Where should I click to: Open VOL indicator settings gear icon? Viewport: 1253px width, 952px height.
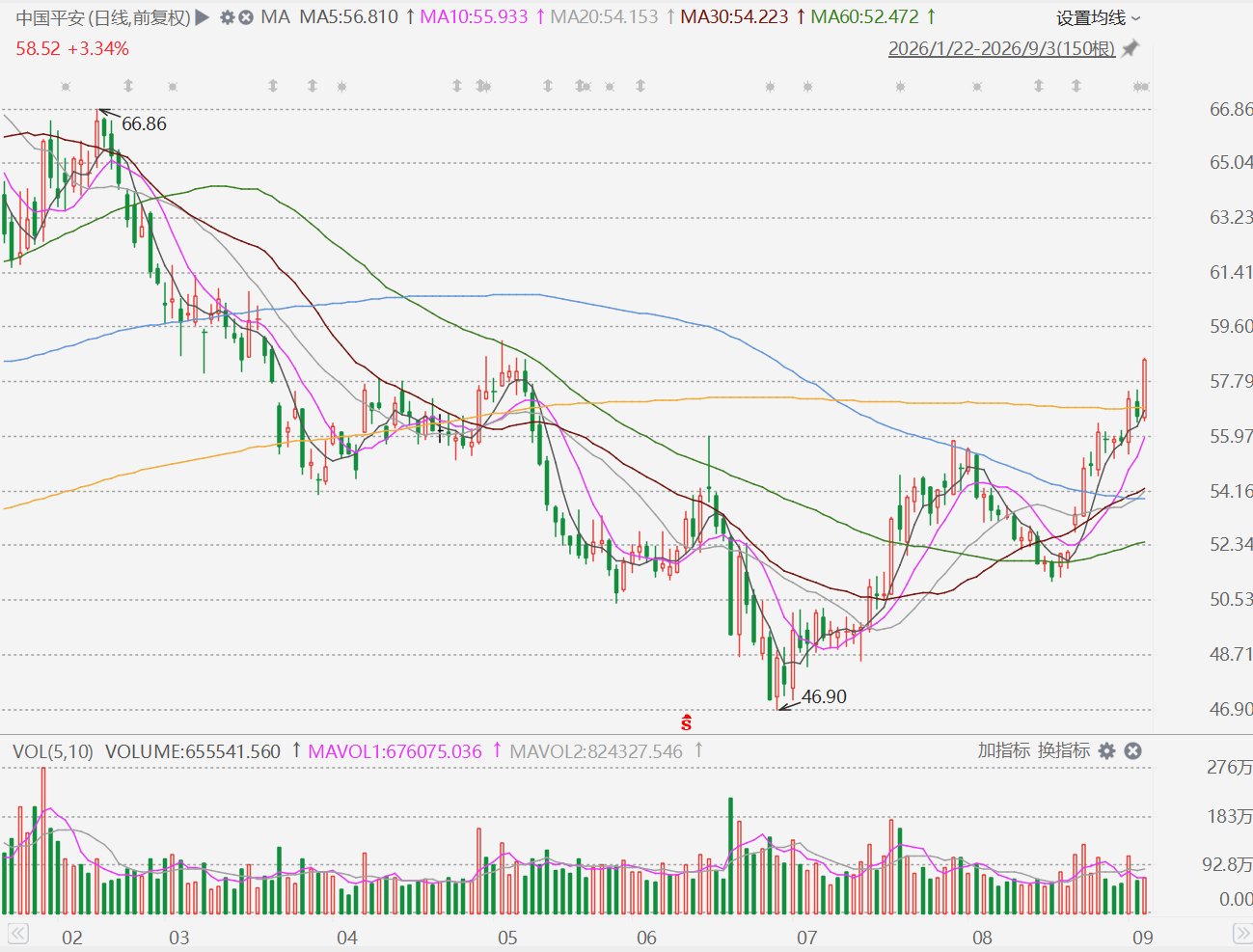pyautogui.click(x=1107, y=750)
